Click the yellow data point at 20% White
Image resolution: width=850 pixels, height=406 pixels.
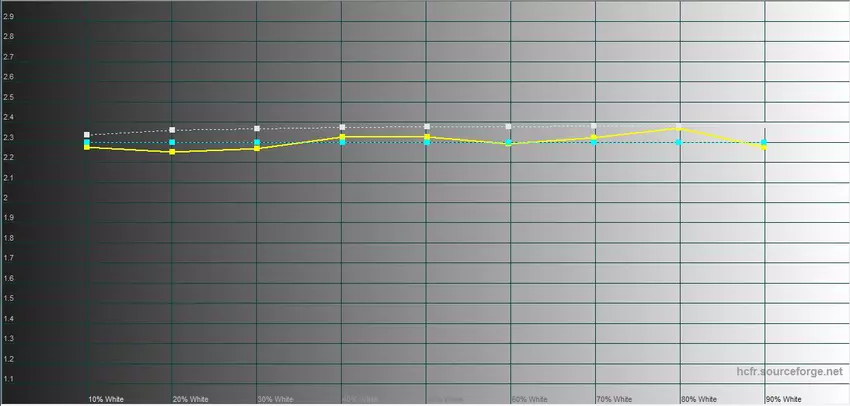coord(172,152)
